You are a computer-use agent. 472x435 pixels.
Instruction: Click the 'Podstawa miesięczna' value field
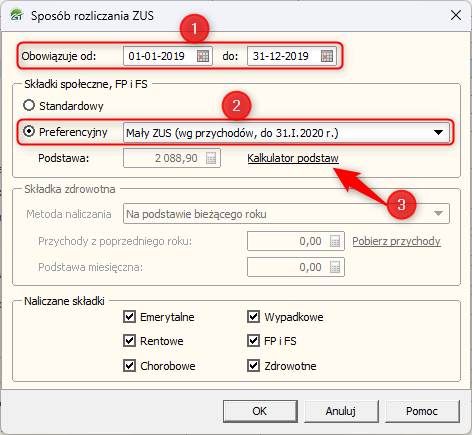coord(296,267)
